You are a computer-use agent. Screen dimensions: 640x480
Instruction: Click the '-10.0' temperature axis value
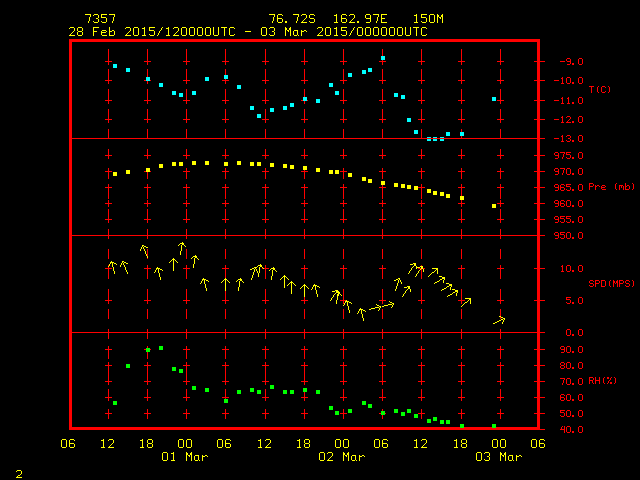pyautogui.click(x=569, y=80)
